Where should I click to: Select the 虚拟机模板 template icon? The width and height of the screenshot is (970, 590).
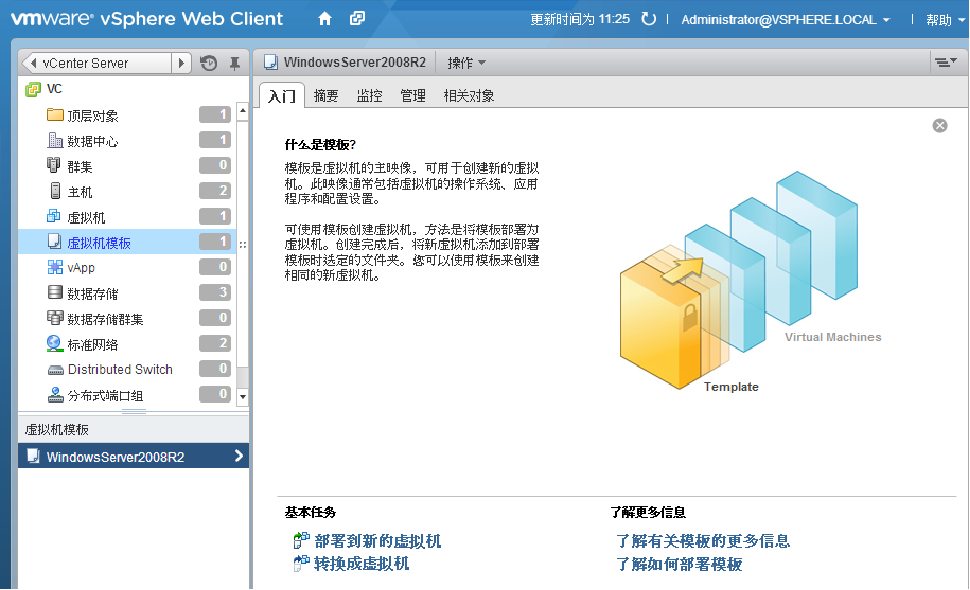(54, 241)
